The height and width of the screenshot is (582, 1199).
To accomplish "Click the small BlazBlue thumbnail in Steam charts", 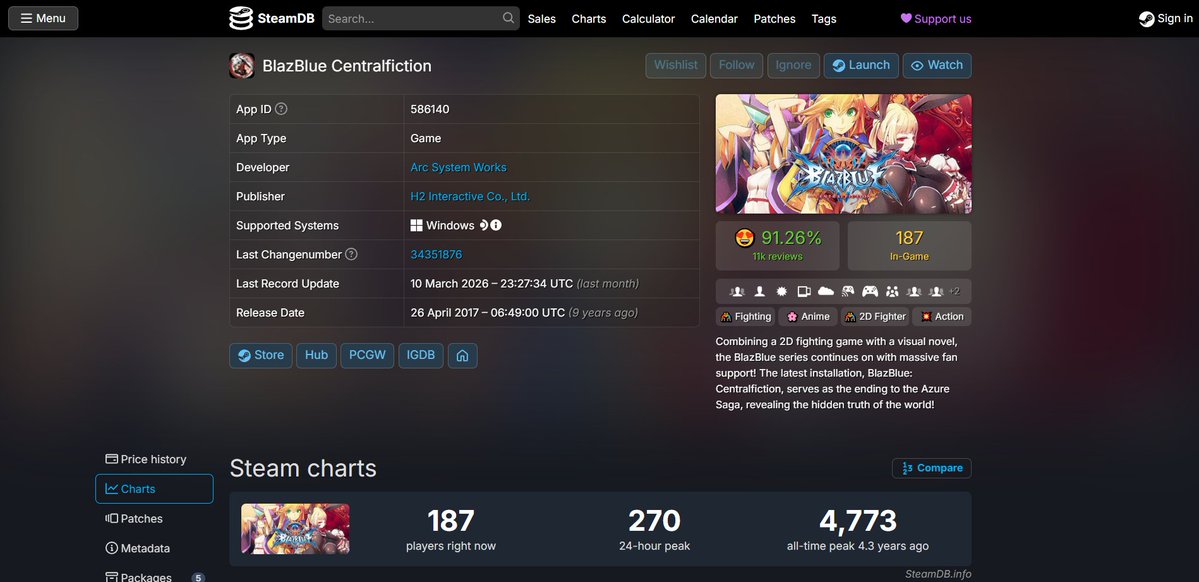I will (295, 528).
